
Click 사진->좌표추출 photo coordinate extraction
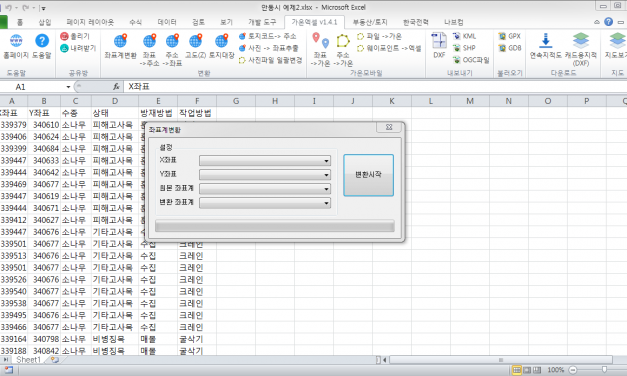(x=268, y=48)
